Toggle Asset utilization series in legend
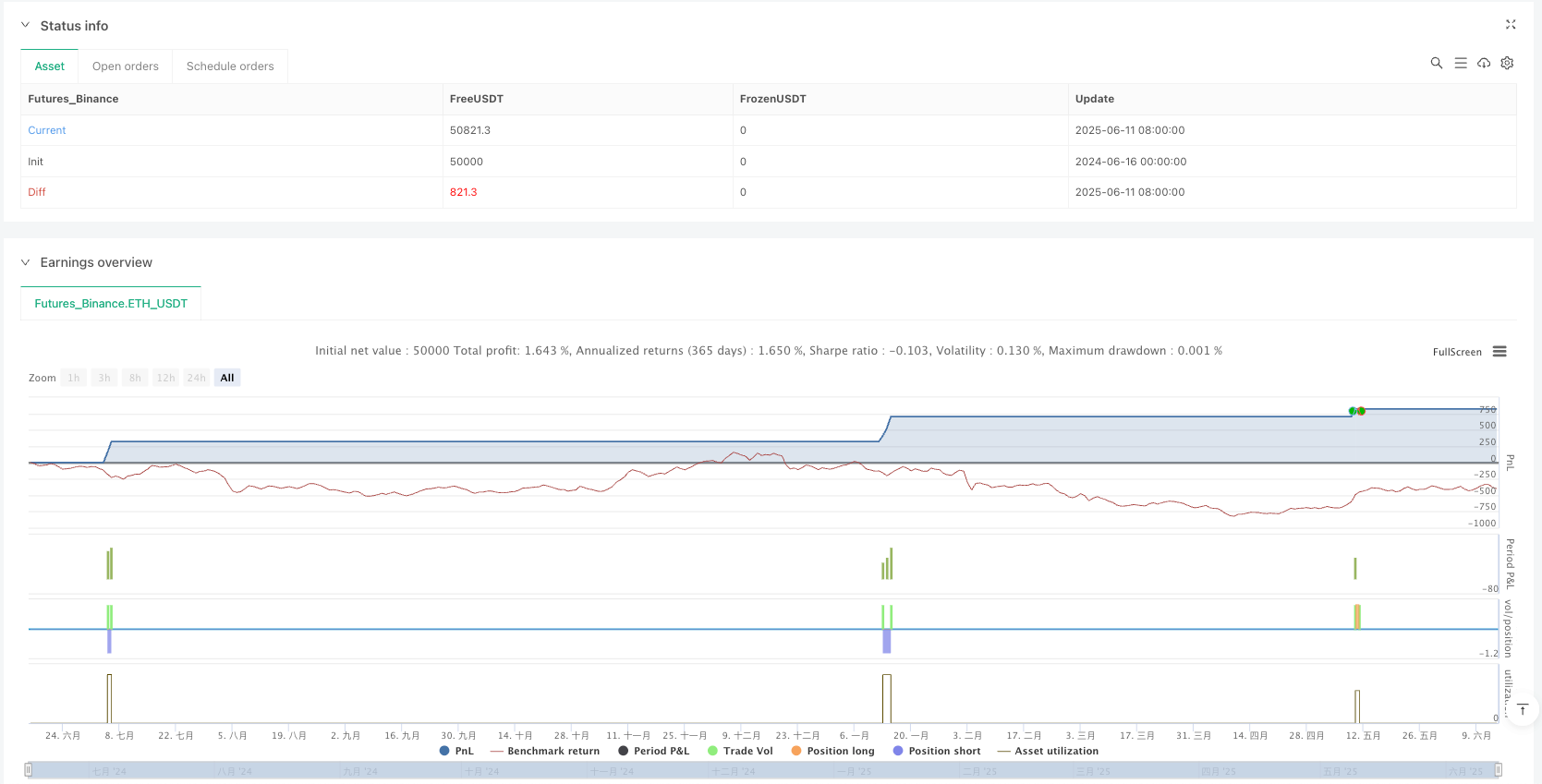The image size is (1542, 784). pos(1048,751)
